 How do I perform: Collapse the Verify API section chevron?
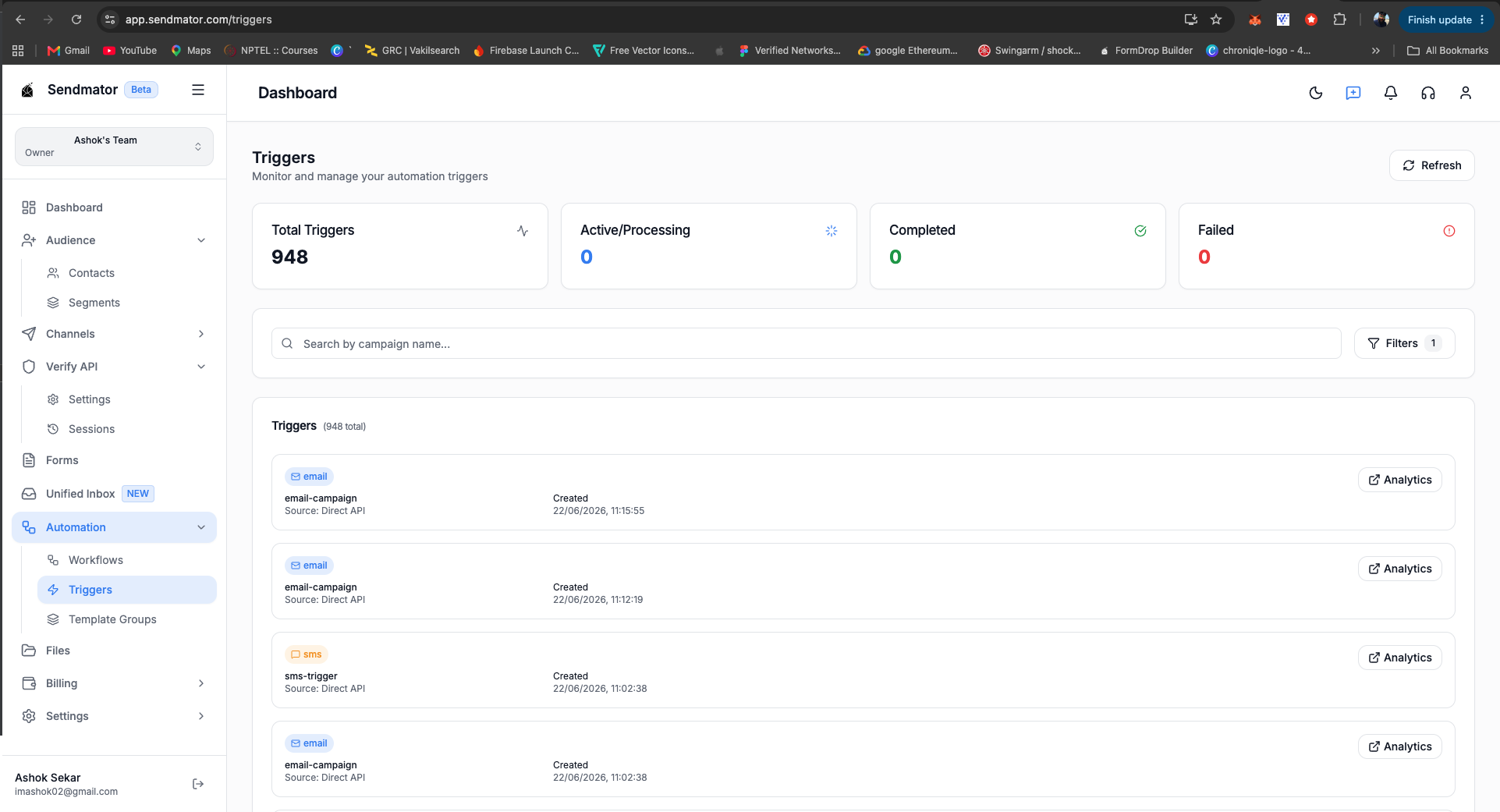point(201,367)
